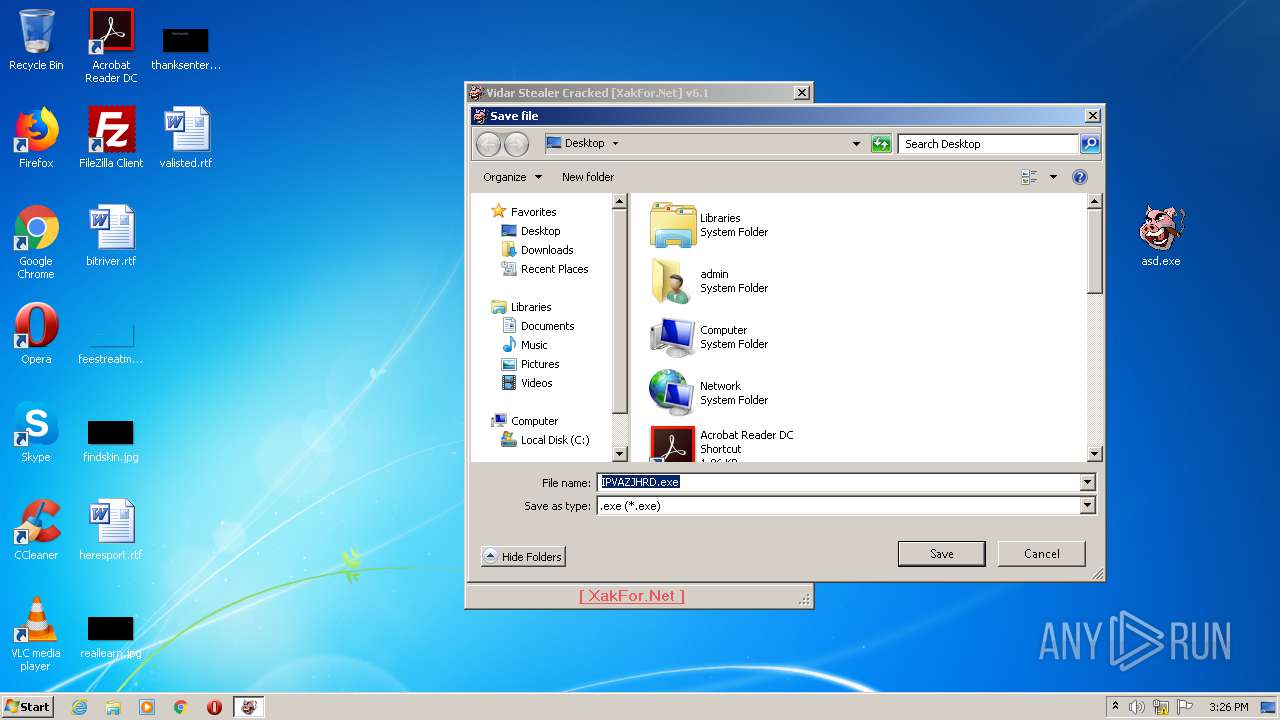This screenshot has height=720, width=1280.
Task: Select Desktop under Favorites
Action: (530, 231)
